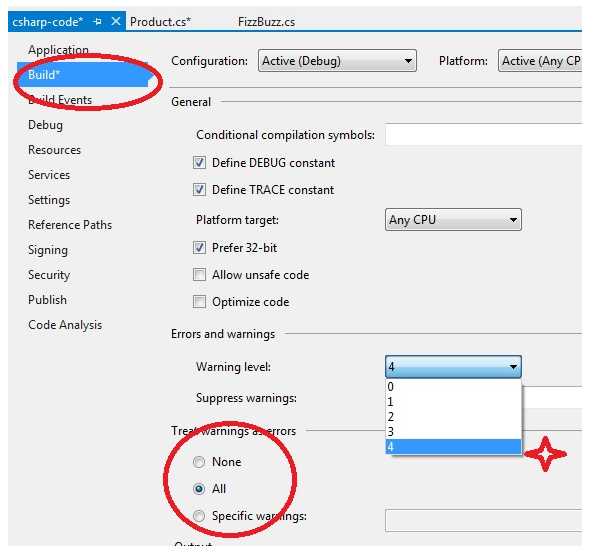Screen dimensions: 594x552
Task: Toggle Define TRACE constant checkbox
Action: (199, 189)
